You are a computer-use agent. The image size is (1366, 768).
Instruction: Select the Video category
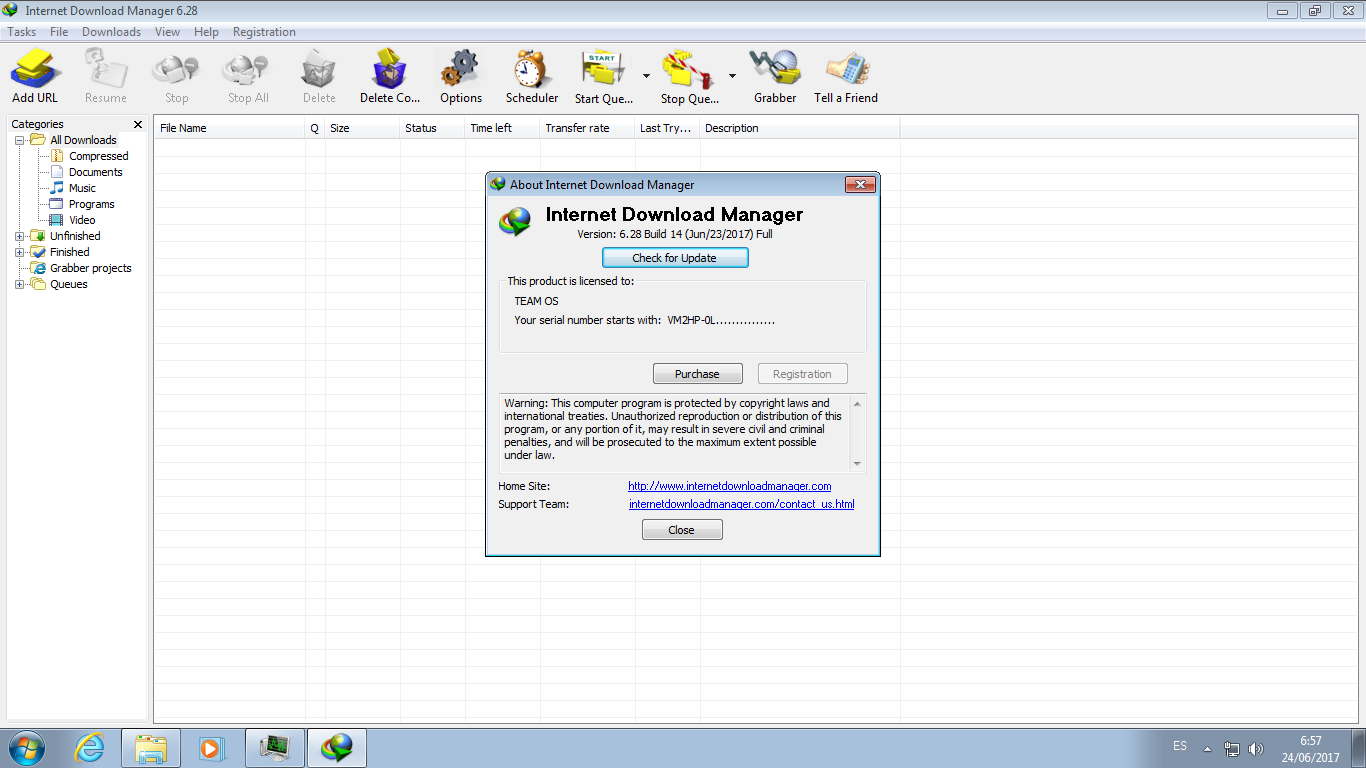pyautogui.click(x=82, y=220)
